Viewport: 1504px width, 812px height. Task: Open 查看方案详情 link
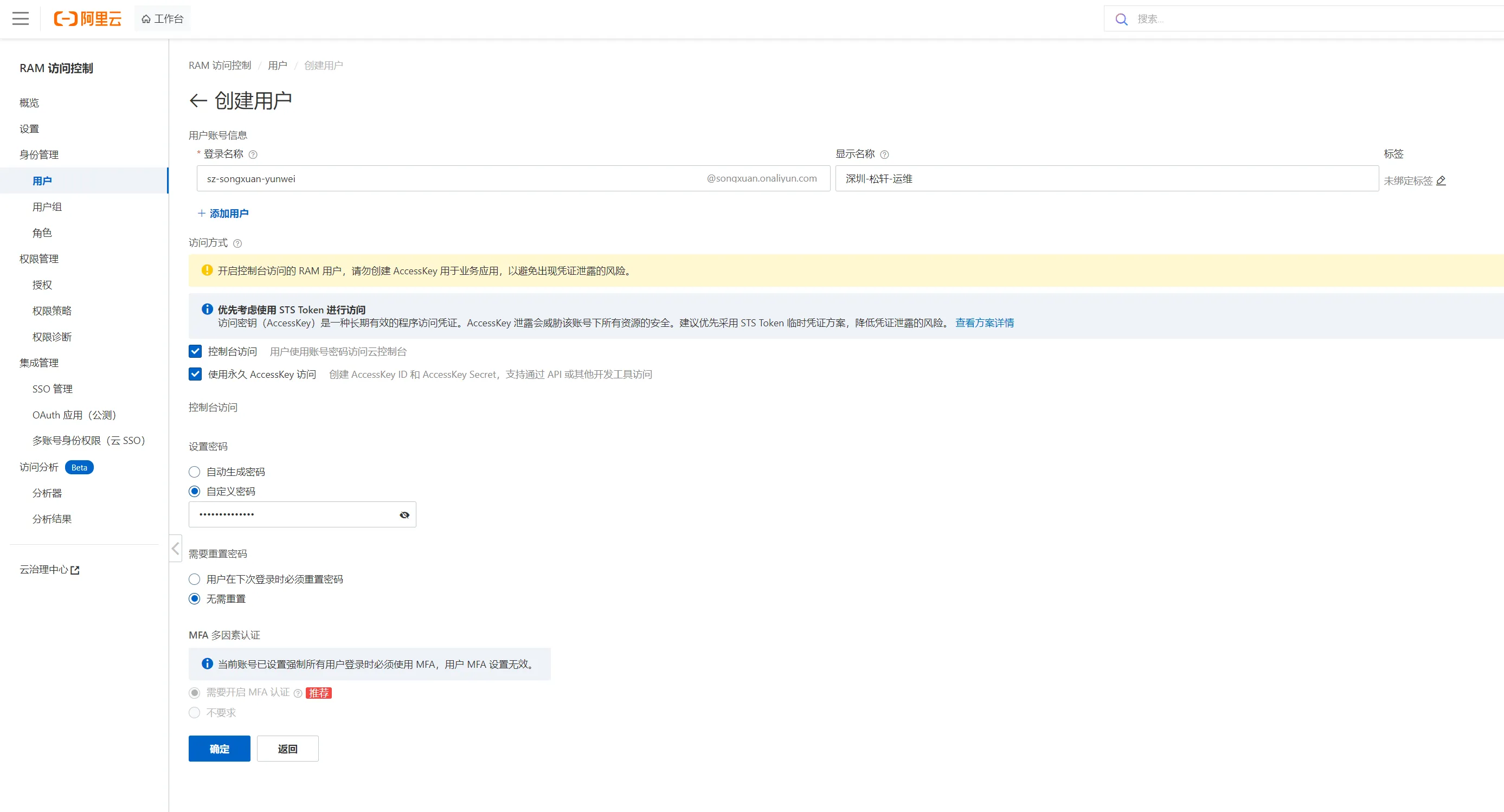984,323
